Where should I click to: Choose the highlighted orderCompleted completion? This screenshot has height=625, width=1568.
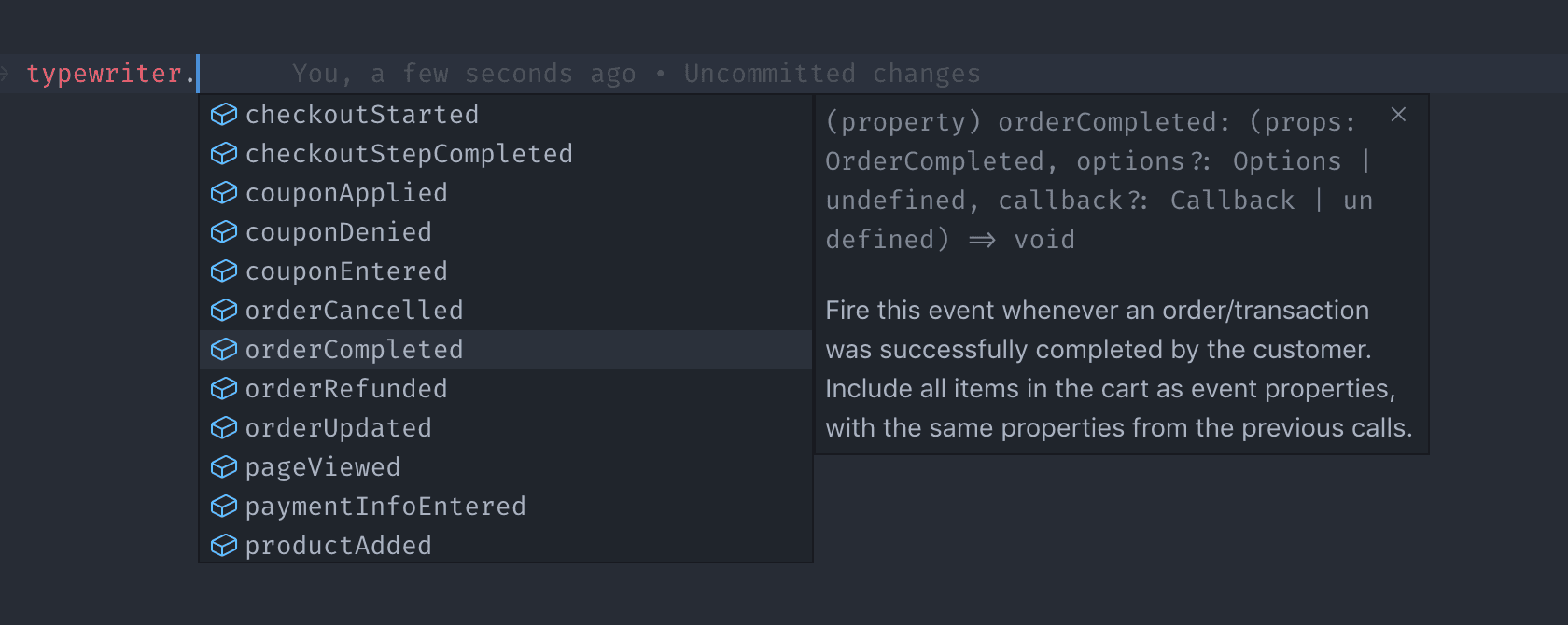pyautogui.click(x=354, y=349)
